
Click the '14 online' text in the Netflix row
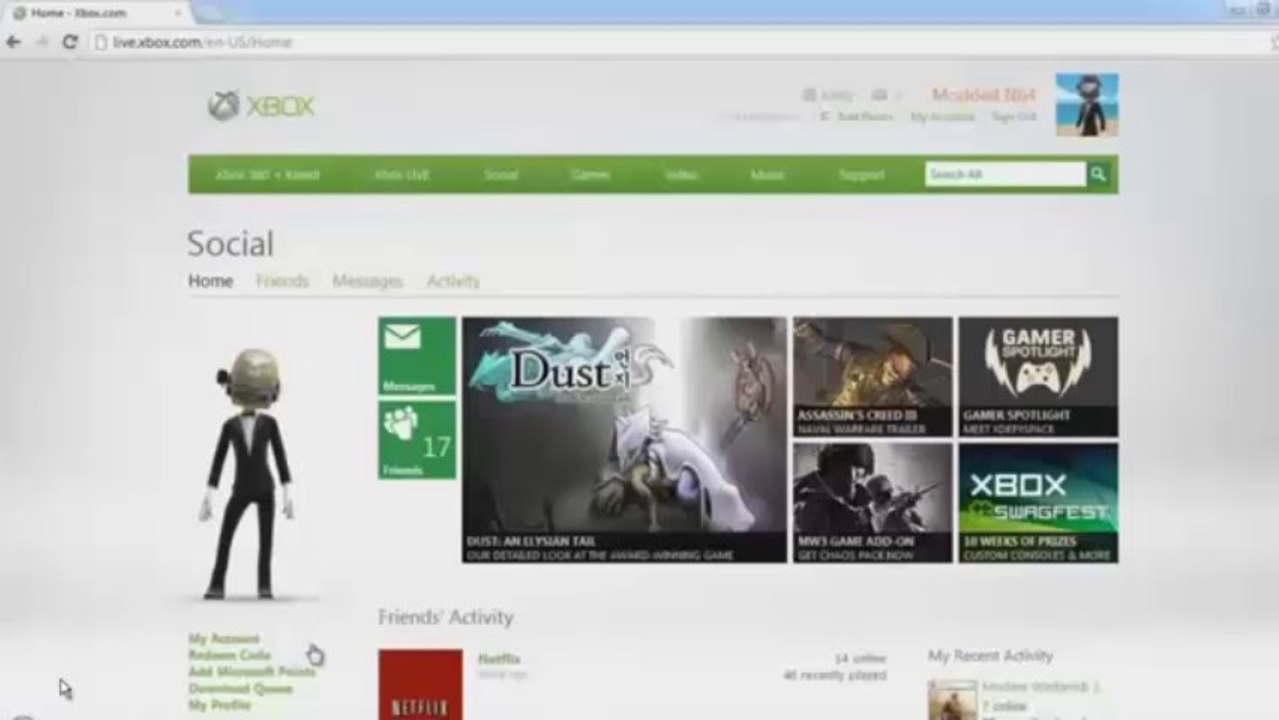point(861,659)
